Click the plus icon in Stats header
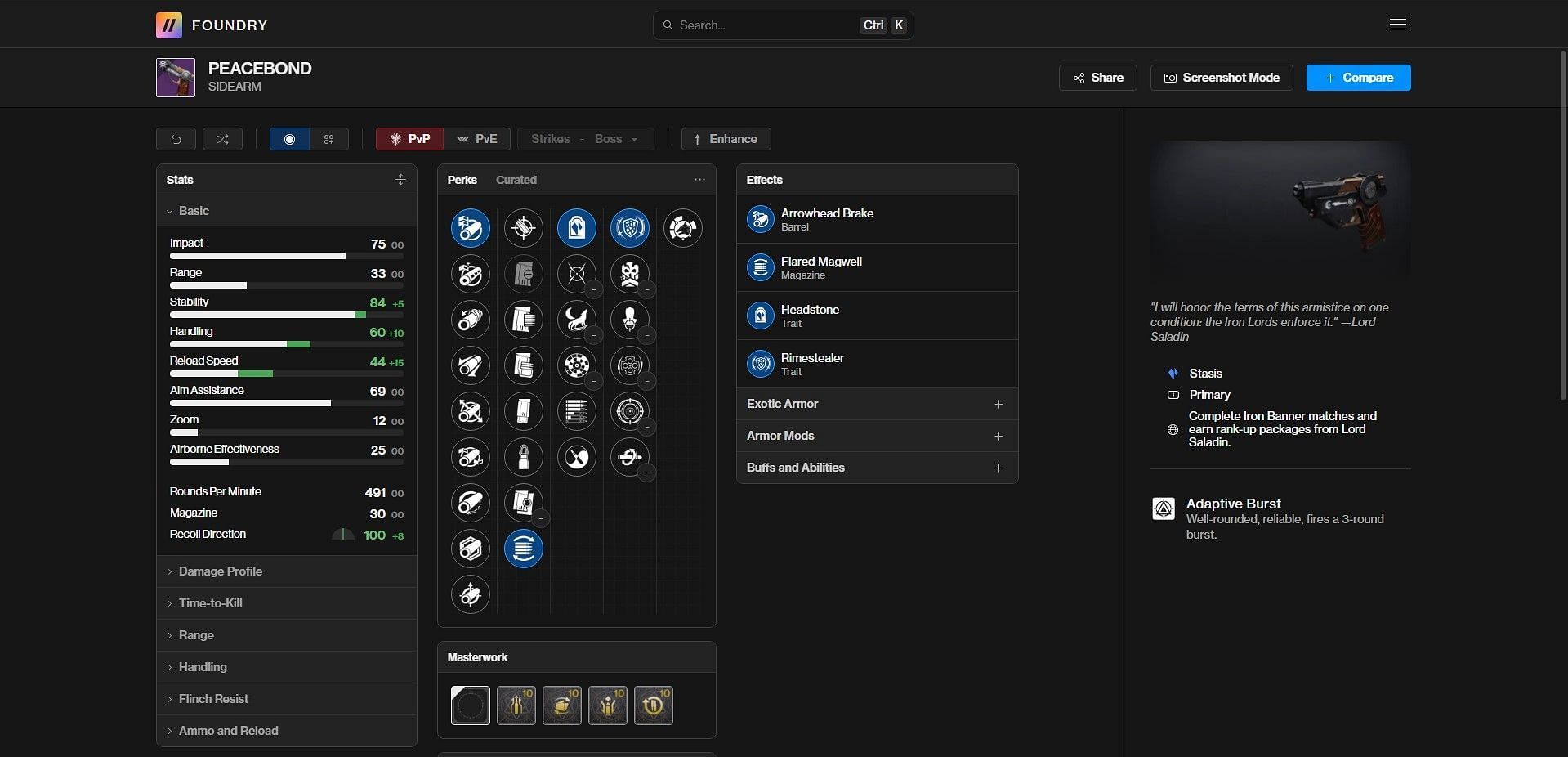This screenshot has height=757, width=1568. [400, 180]
